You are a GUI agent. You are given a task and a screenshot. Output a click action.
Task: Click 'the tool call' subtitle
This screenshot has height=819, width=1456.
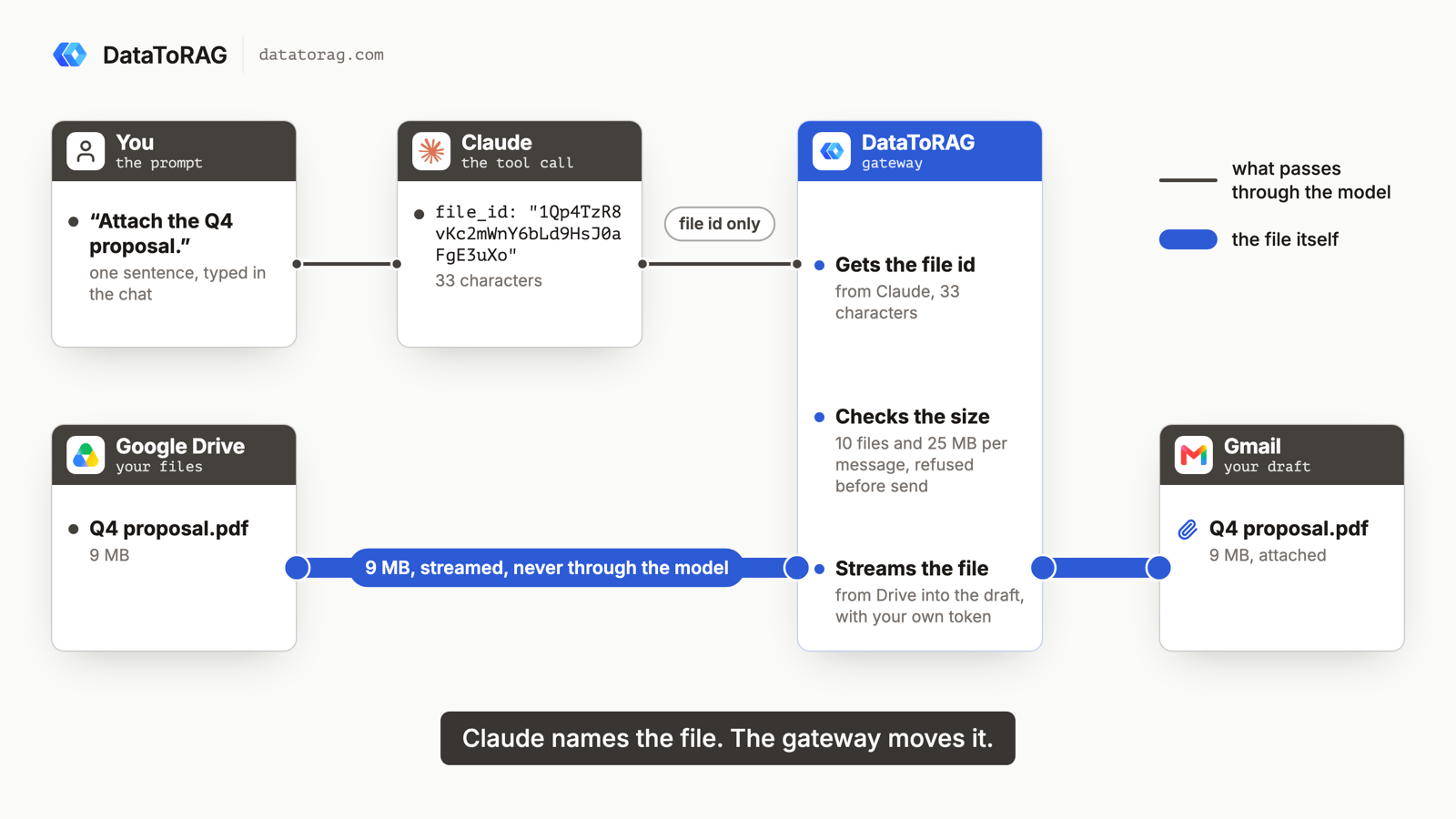point(518,163)
